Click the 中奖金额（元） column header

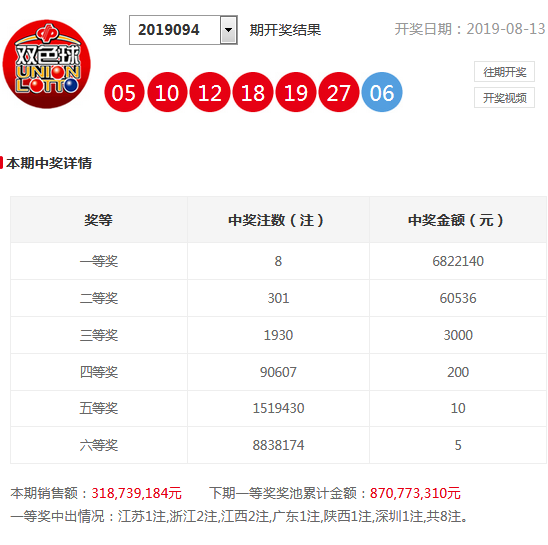458,220
